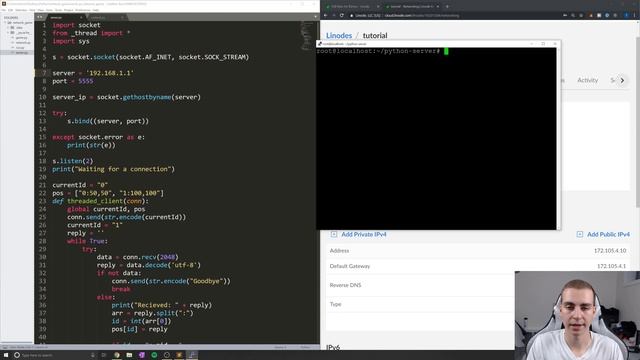Image resolution: width=640 pixels, height=360 pixels.
Task: Click the print "Waiting for a connection" line
Action: (113, 169)
